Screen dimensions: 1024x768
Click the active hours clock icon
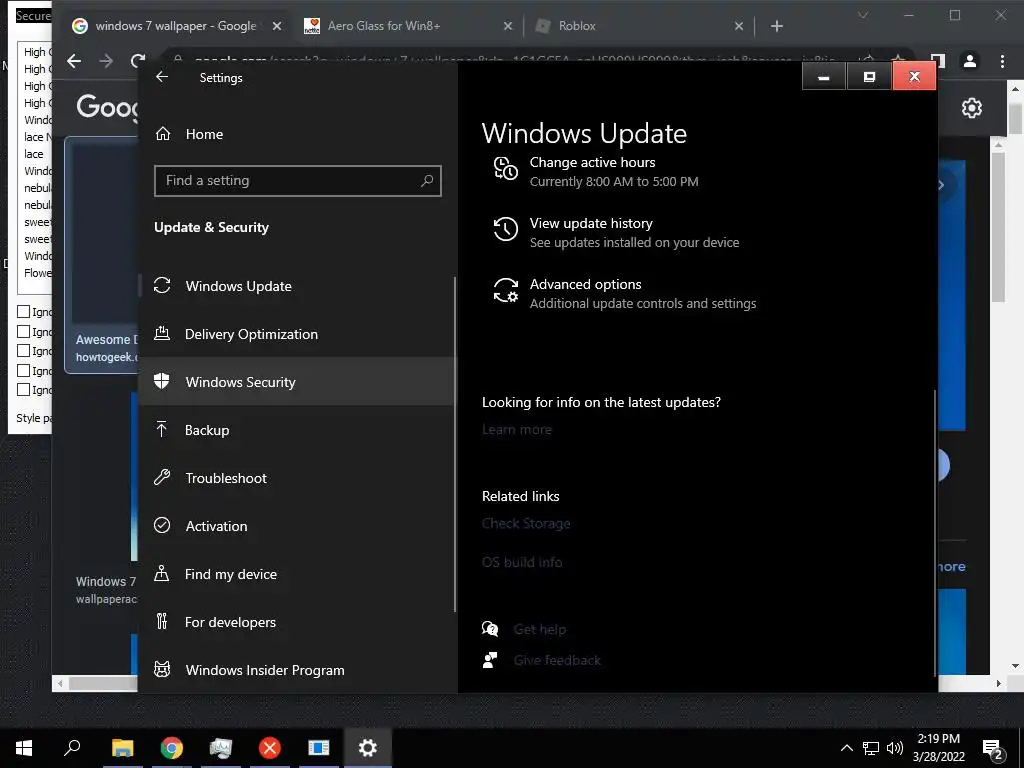pos(505,169)
